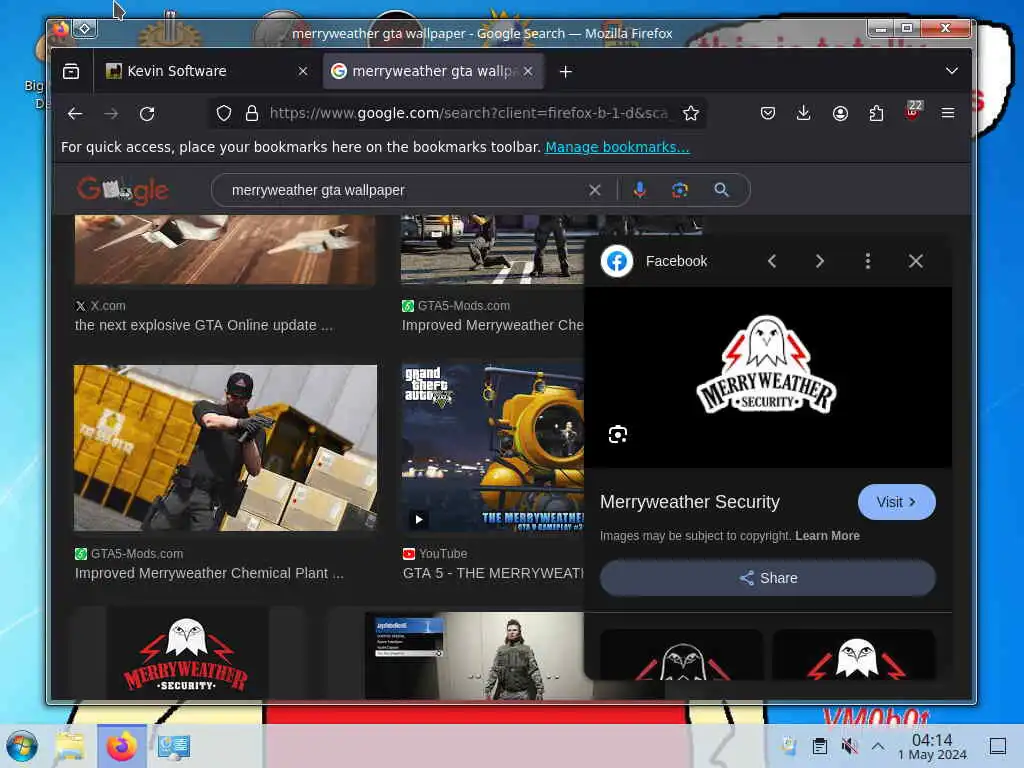Open a new tab with plus
This screenshot has height=768, width=1024.
pyautogui.click(x=566, y=71)
